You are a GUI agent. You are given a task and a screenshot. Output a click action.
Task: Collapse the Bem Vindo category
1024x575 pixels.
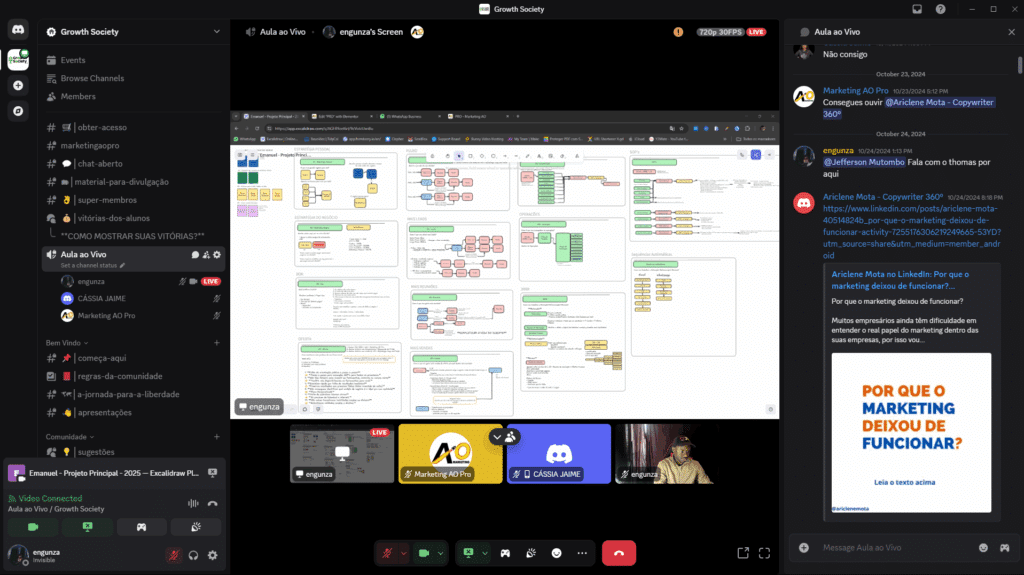tap(67, 342)
